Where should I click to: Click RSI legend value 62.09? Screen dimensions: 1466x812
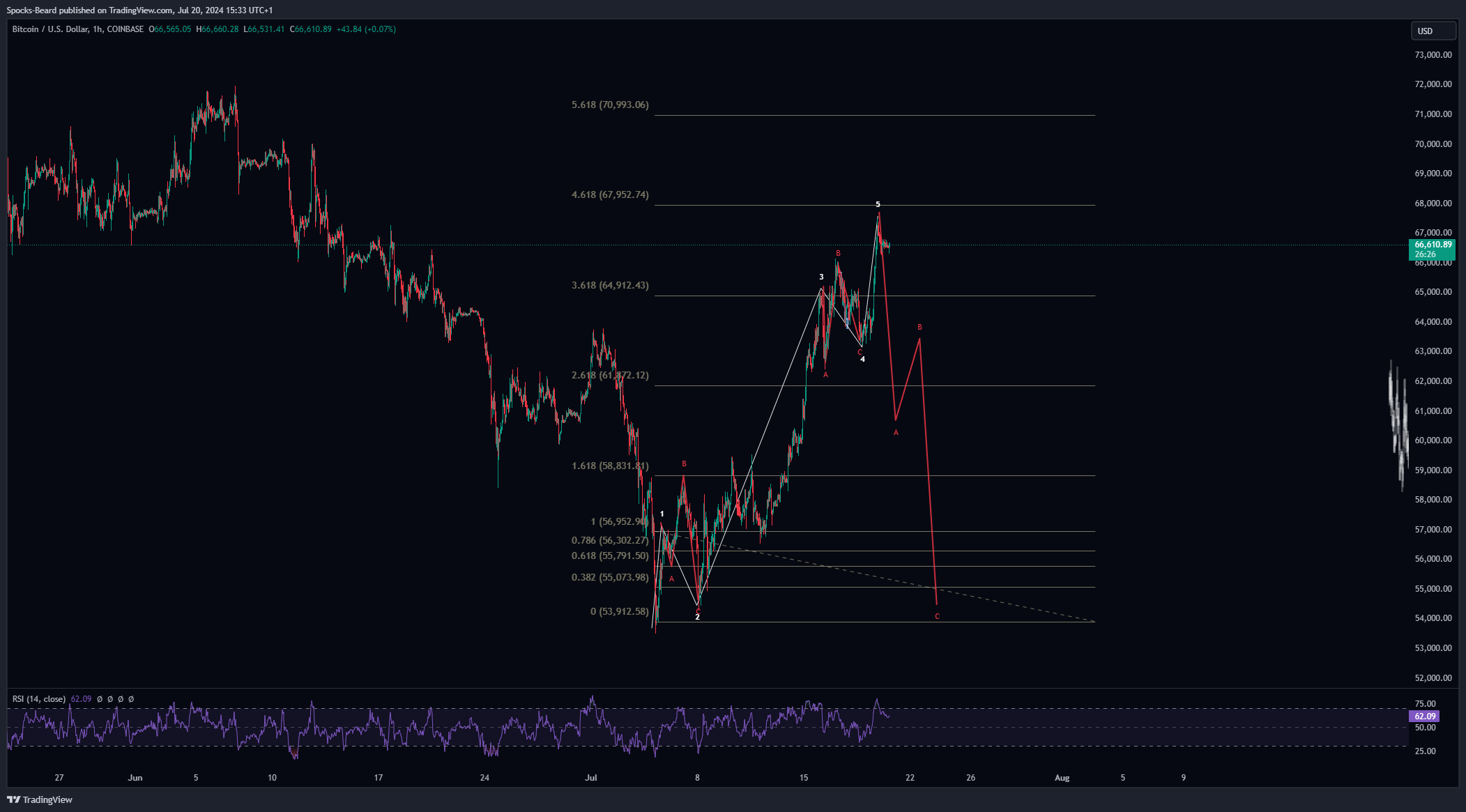pyautogui.click(x=81, y=699)
